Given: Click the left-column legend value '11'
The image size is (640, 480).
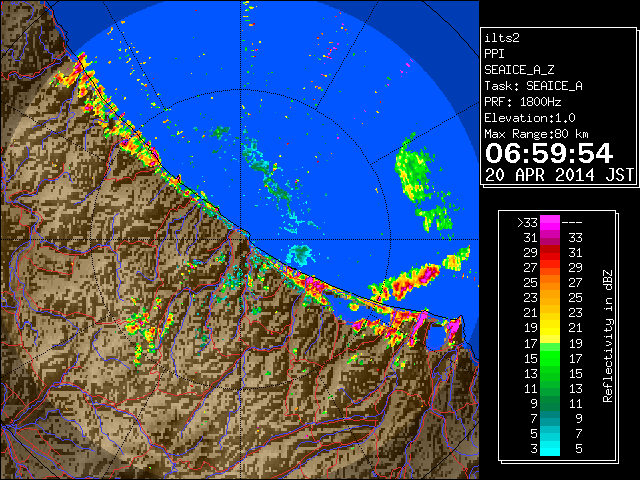Looking at the screenshot, I should point(531,388).
